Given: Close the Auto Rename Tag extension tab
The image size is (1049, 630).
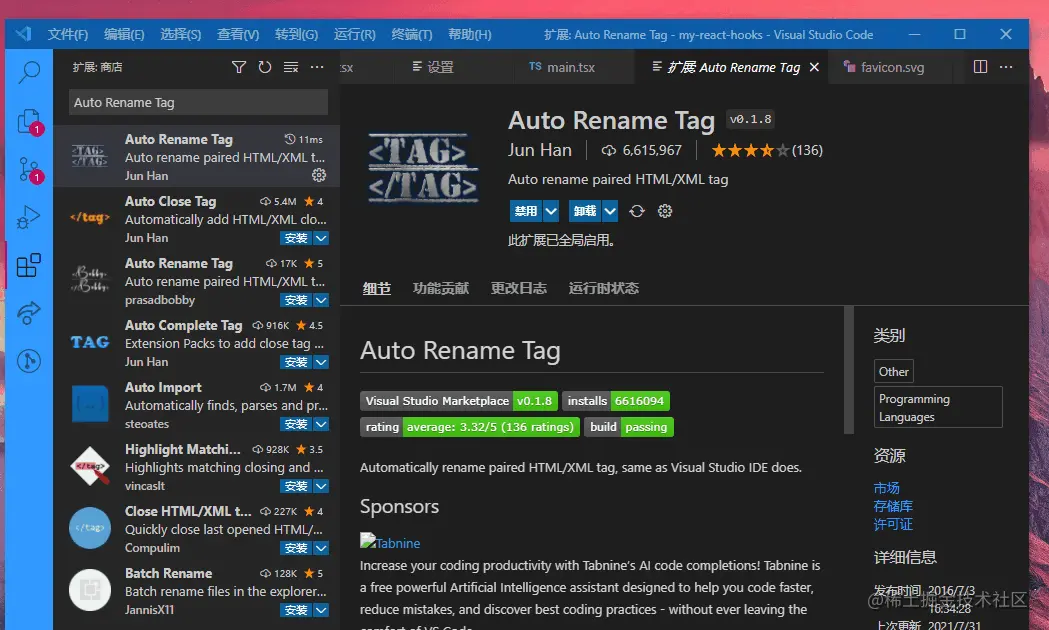Looking at the screenshot, I should [814, 67].
